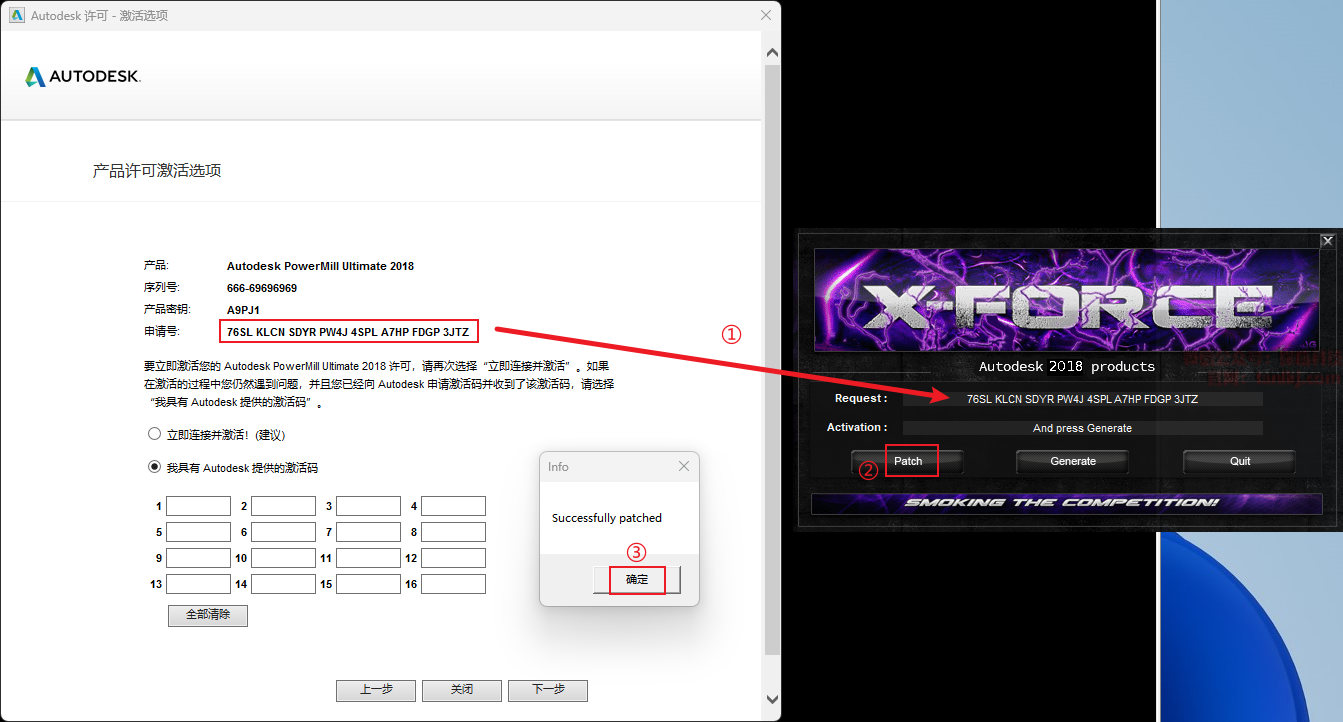
Task: Click activation code box number 1
Action: pos(198,506)
